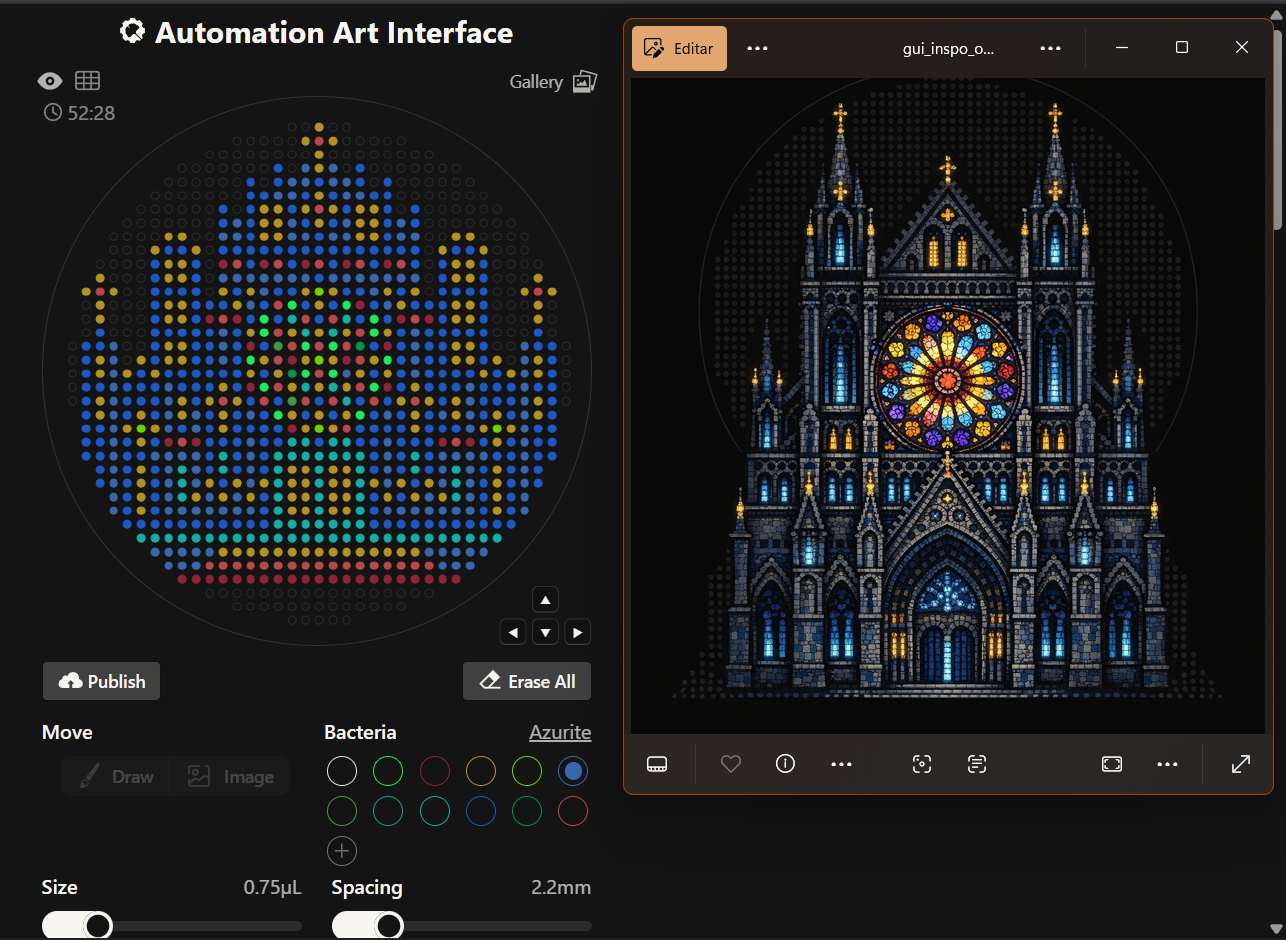This screenshot has height=940, width=1286.
Task: Open the ellipsis menu beside the file name
Action: 1050,48
